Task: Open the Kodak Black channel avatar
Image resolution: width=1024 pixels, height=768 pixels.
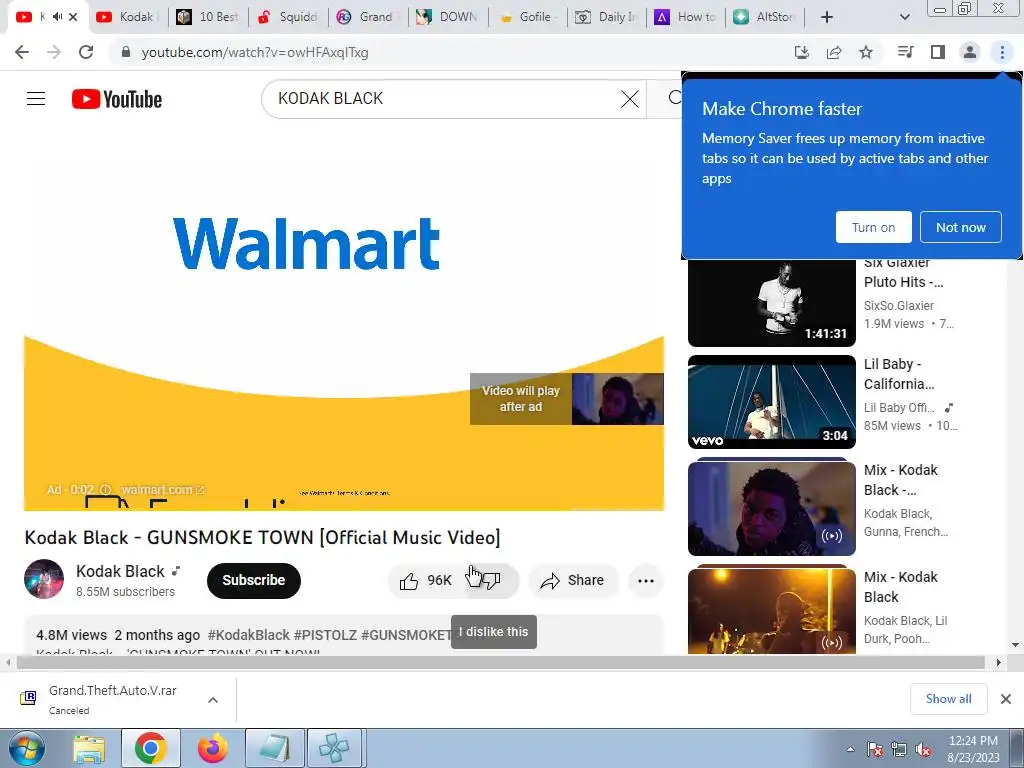Action: coord(44,579)
